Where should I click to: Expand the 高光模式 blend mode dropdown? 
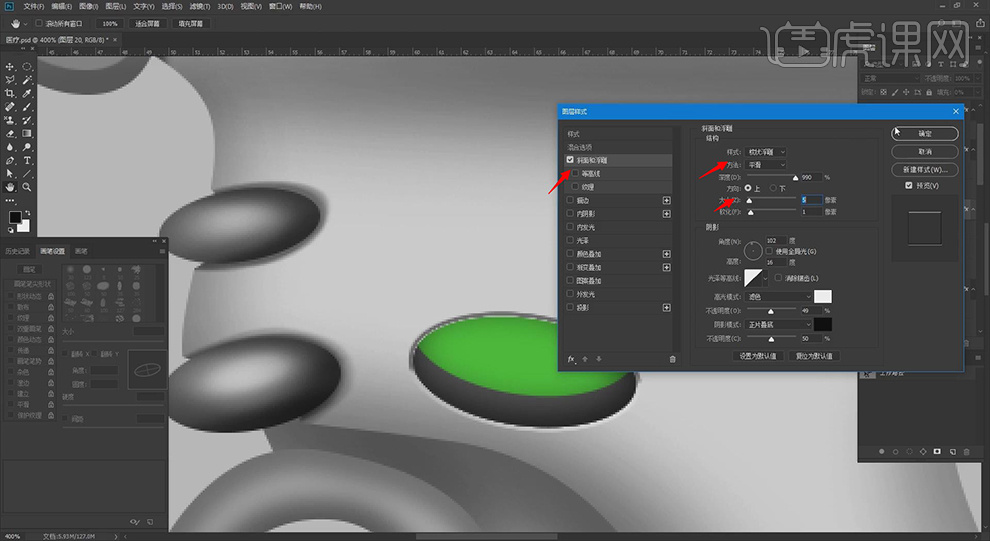(779, 297)
